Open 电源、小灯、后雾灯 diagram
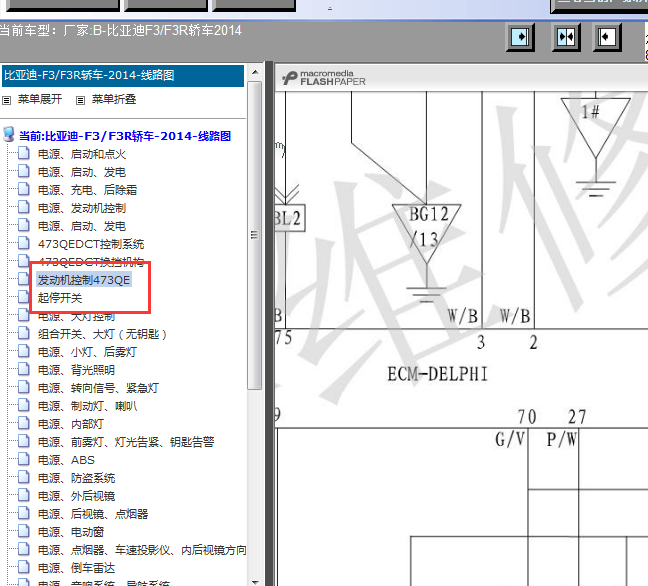Screen dimensions: 648x586 87,352
